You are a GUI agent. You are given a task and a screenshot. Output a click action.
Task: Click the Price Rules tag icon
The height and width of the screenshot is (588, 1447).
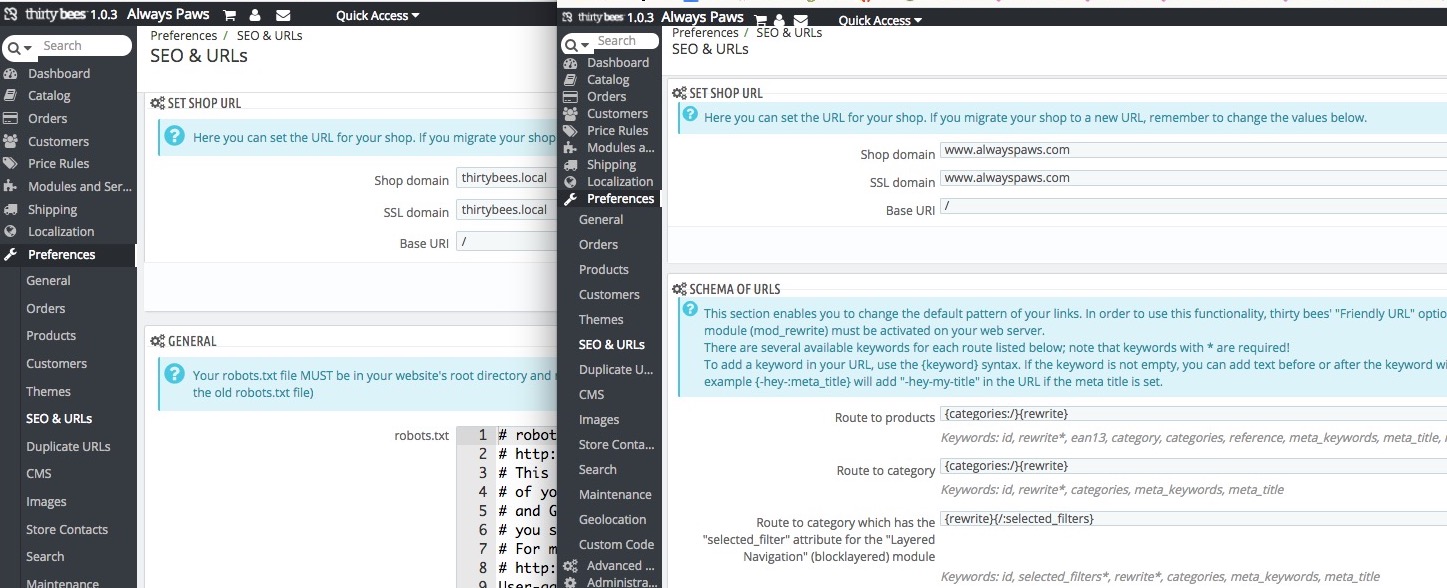12,163
